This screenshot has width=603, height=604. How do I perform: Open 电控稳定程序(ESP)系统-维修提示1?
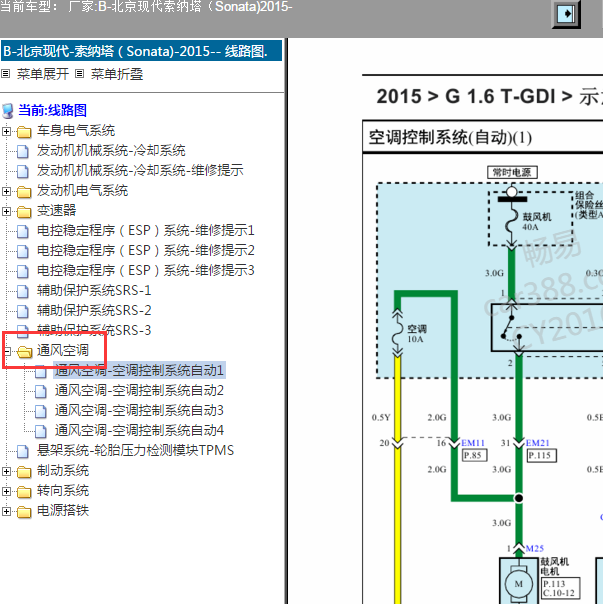(146, 231)
